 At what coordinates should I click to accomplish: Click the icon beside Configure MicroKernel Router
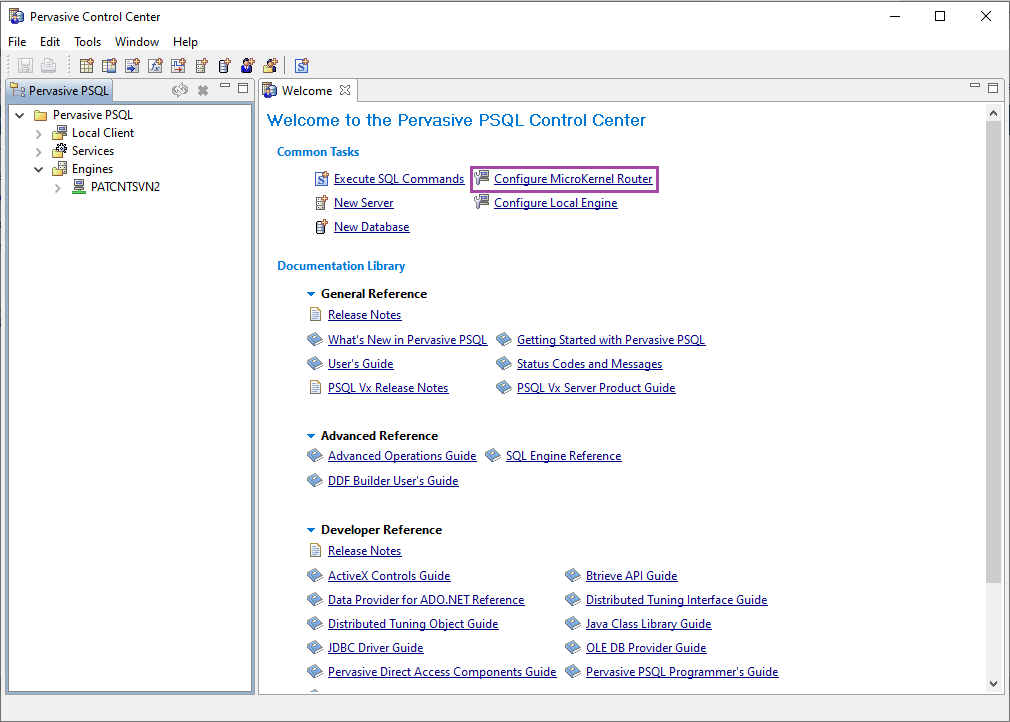[x=481, y=178]
